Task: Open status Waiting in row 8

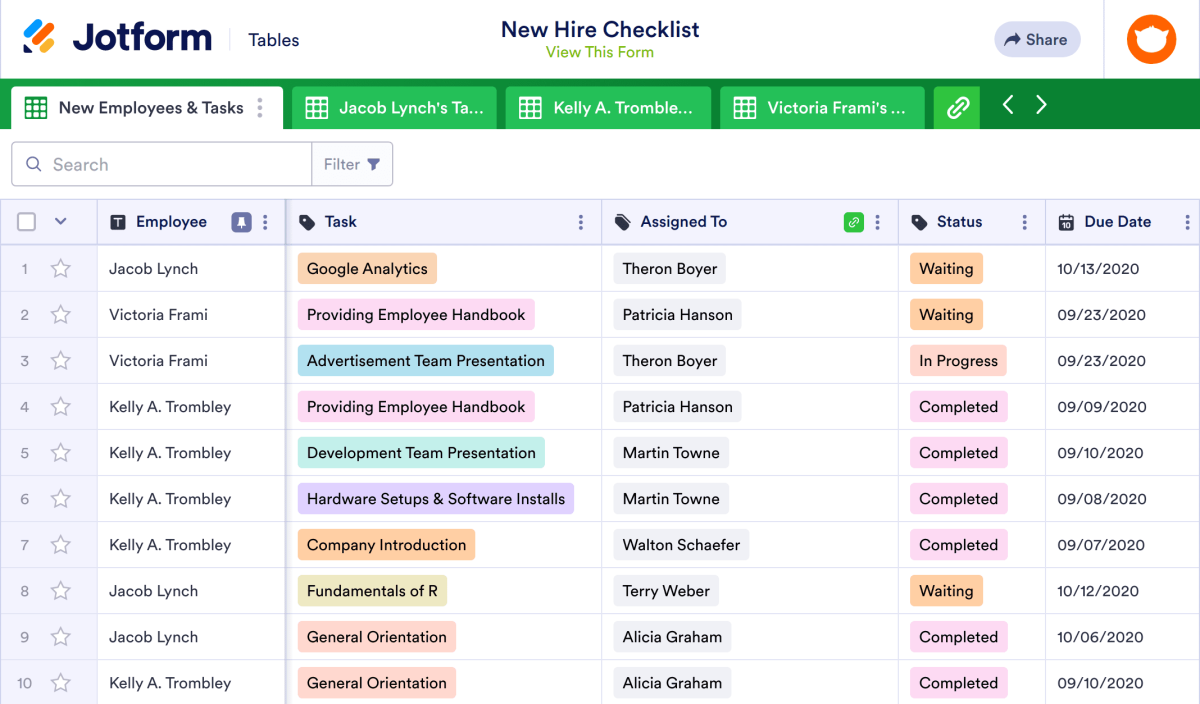Action: pos(946,590)
